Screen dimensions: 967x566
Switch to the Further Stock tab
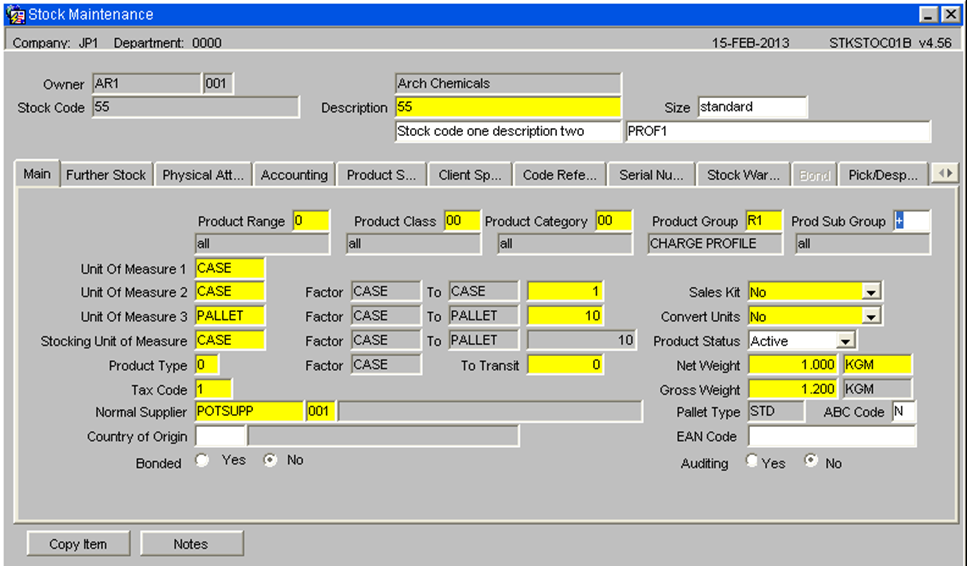106,175
